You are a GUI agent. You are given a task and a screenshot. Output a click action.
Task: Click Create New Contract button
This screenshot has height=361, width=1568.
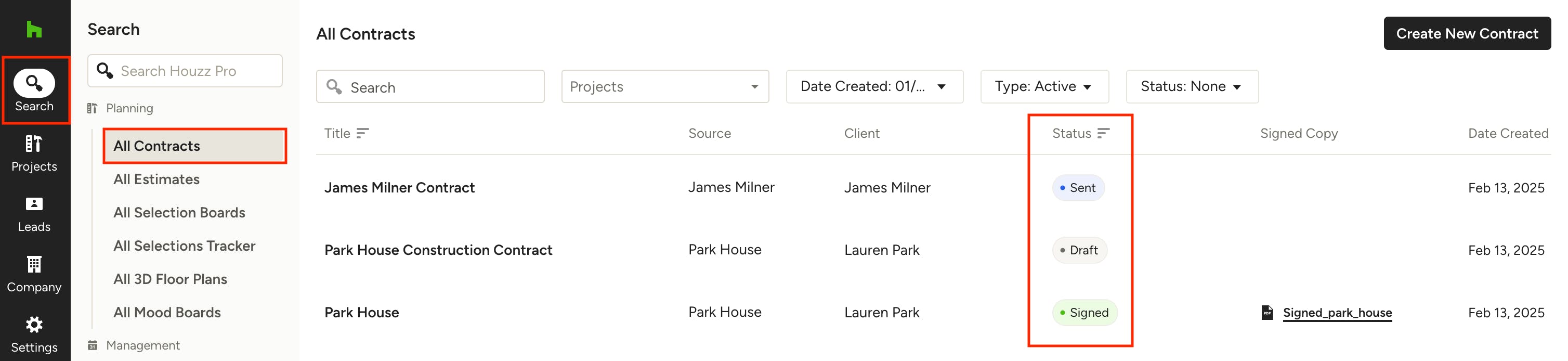pyautogui.click(x=1466, y=33)
